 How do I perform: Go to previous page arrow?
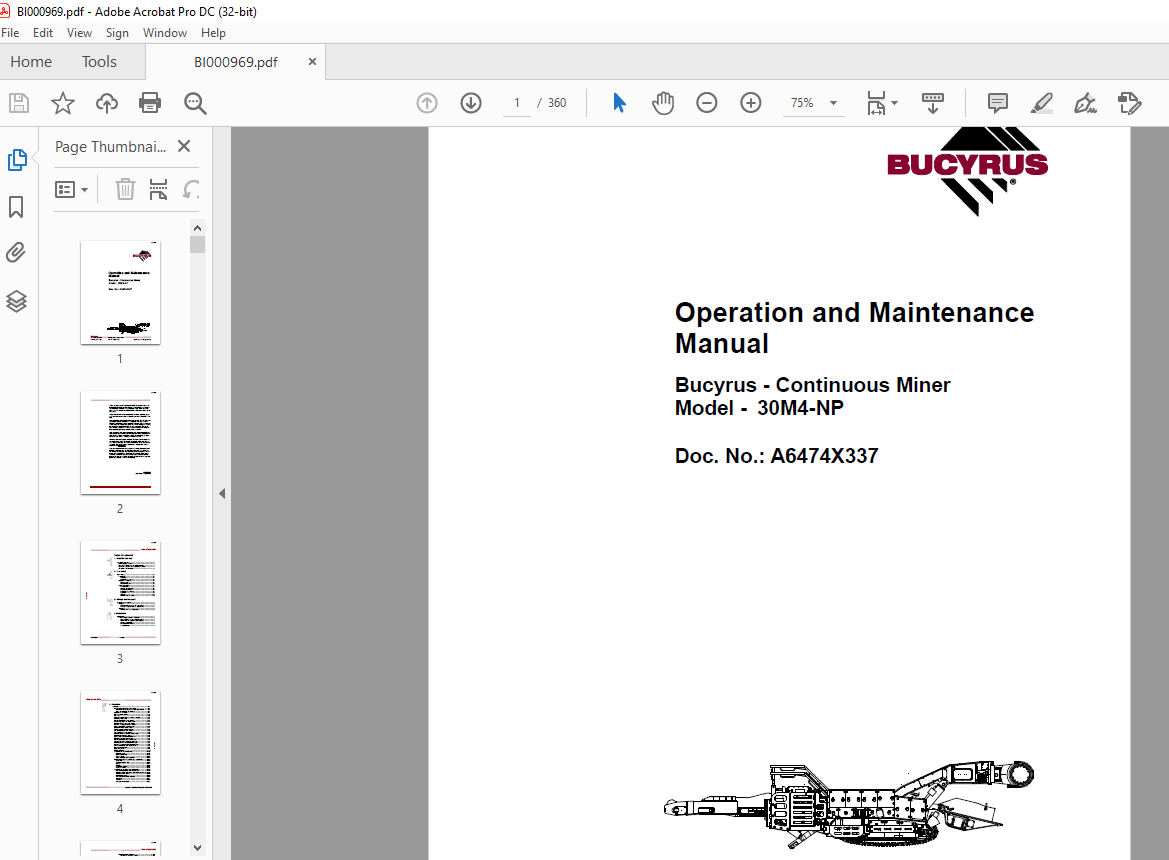coord(426,103)
